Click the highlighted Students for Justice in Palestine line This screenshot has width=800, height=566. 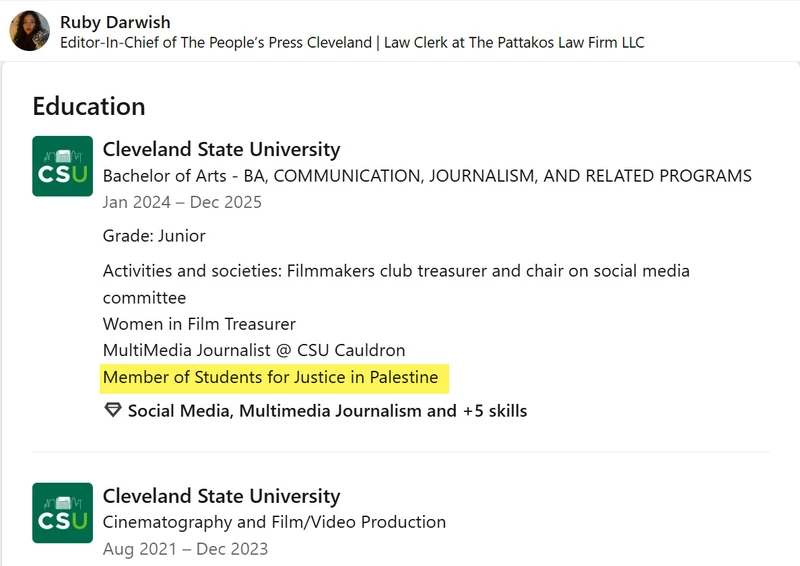point(270,377)
